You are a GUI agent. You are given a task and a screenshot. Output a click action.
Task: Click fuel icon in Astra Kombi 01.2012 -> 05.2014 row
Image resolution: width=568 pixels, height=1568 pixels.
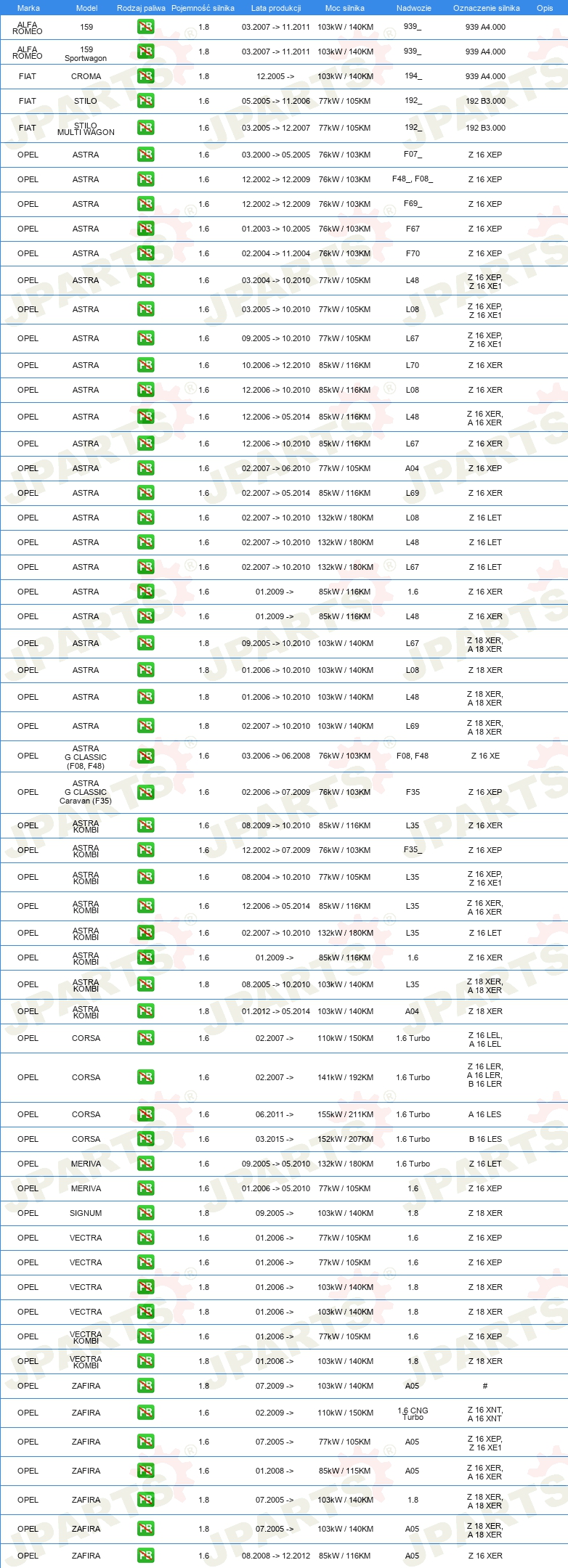coord(145,1011)
